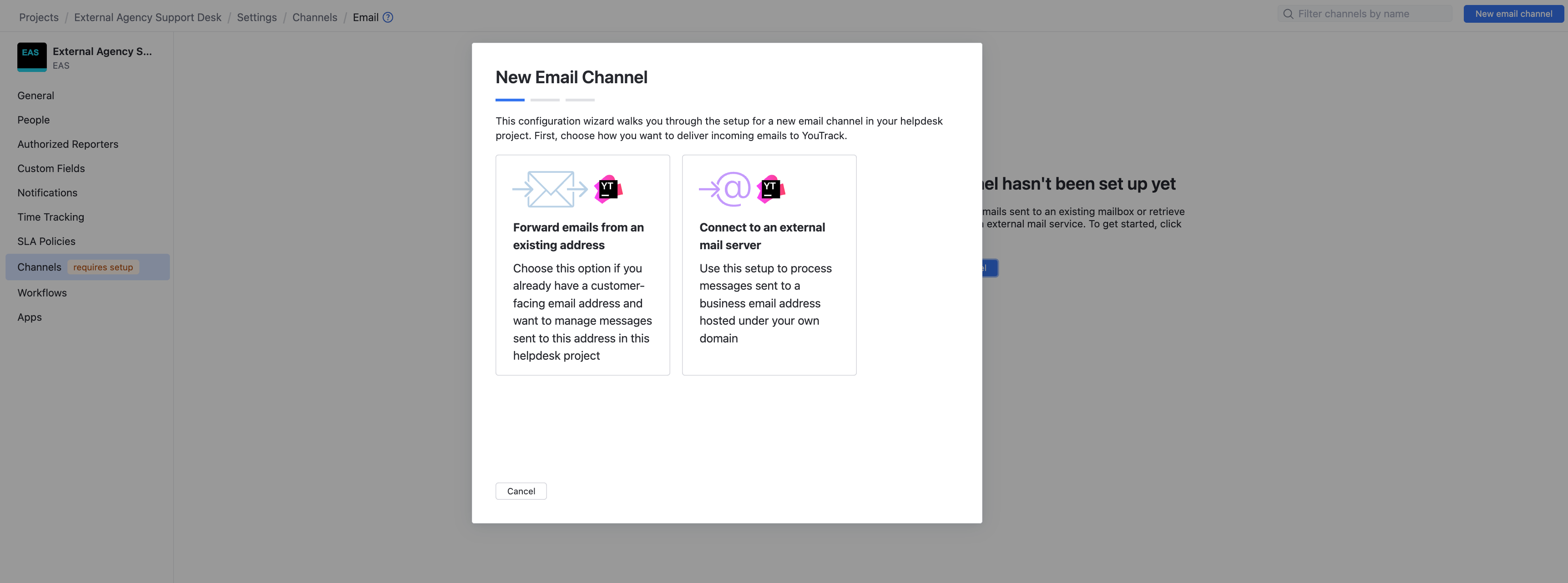
Task: Click the Email help question-mark icon
Action: tap(388, 17)
